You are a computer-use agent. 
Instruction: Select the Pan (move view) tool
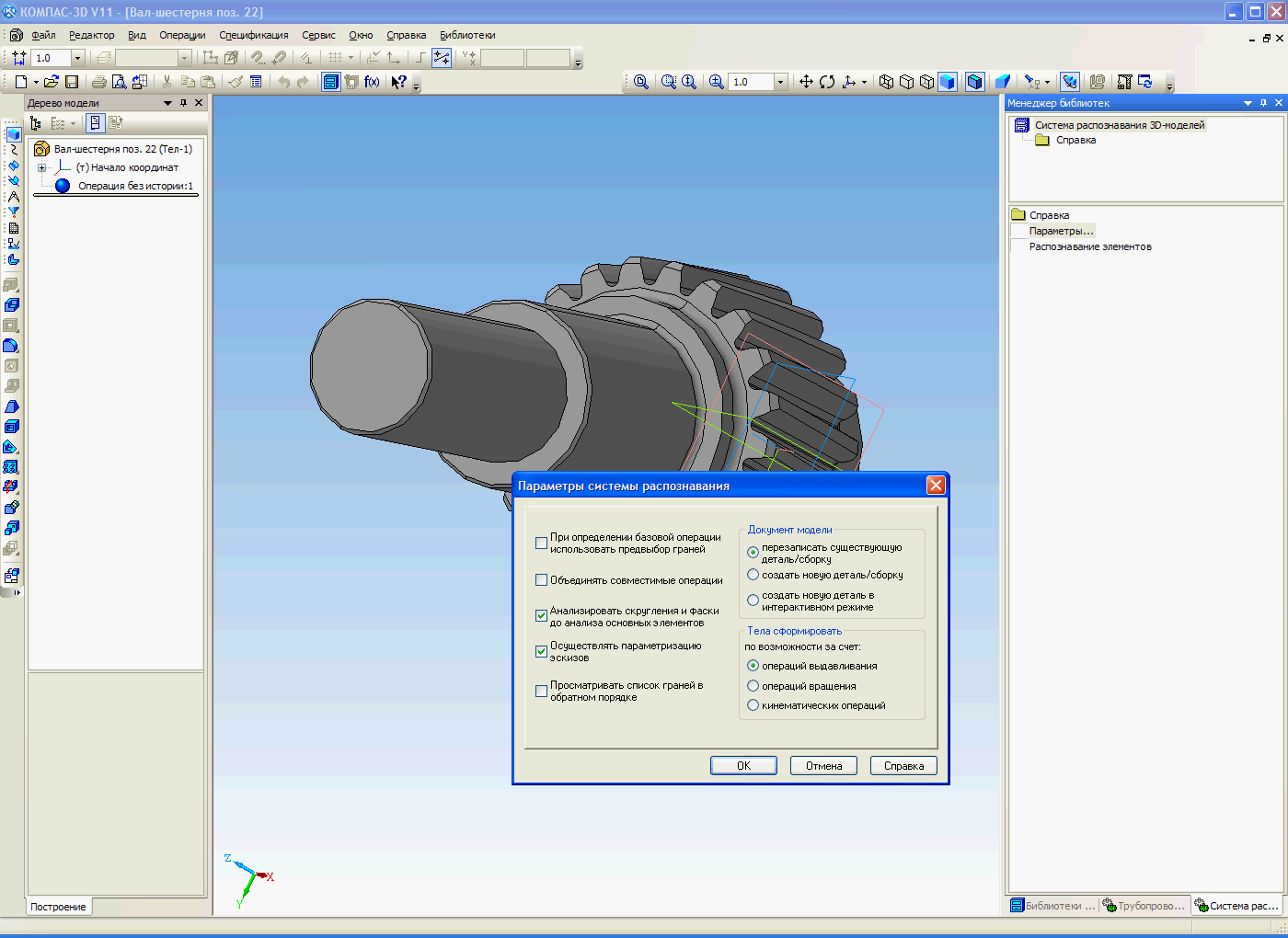[806, 82]
